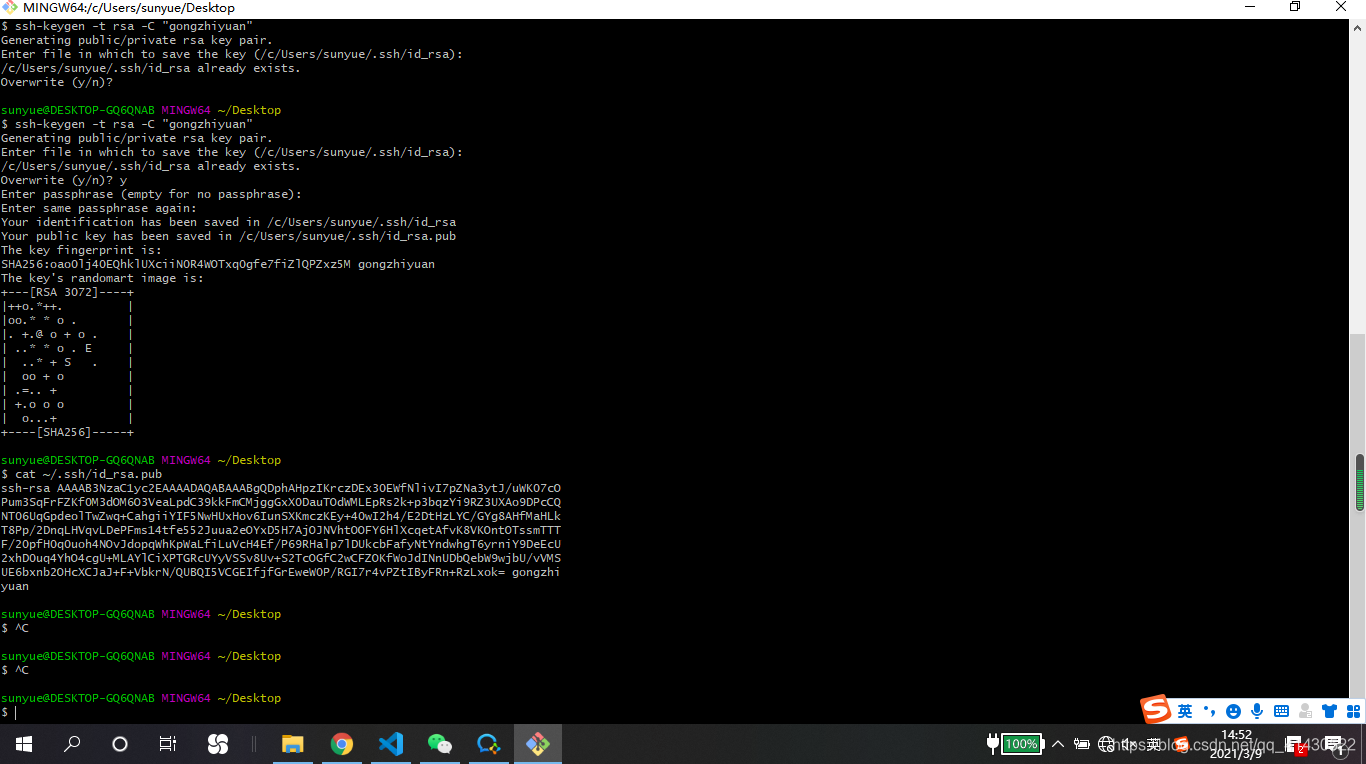
Task: Open File Explorer from the taskbar
Action: (292, 744)
